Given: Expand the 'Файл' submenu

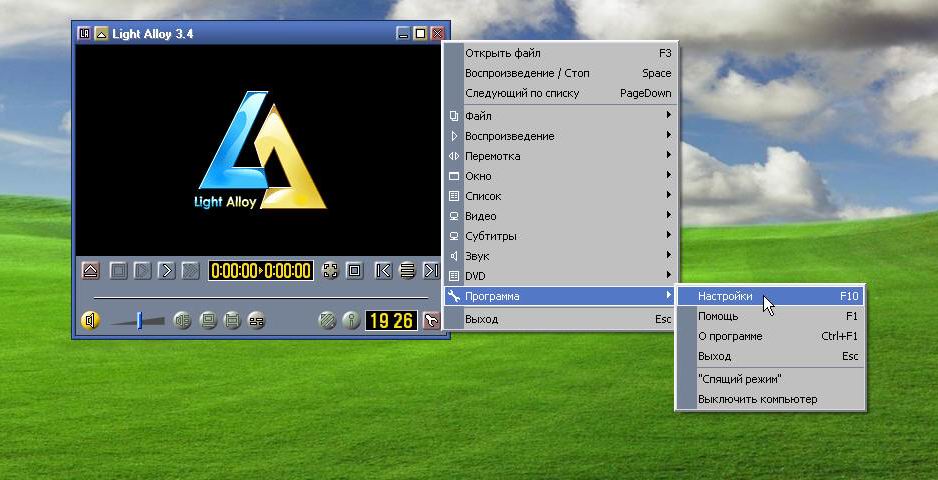Looking at the screenshot, I should point(560,116).
